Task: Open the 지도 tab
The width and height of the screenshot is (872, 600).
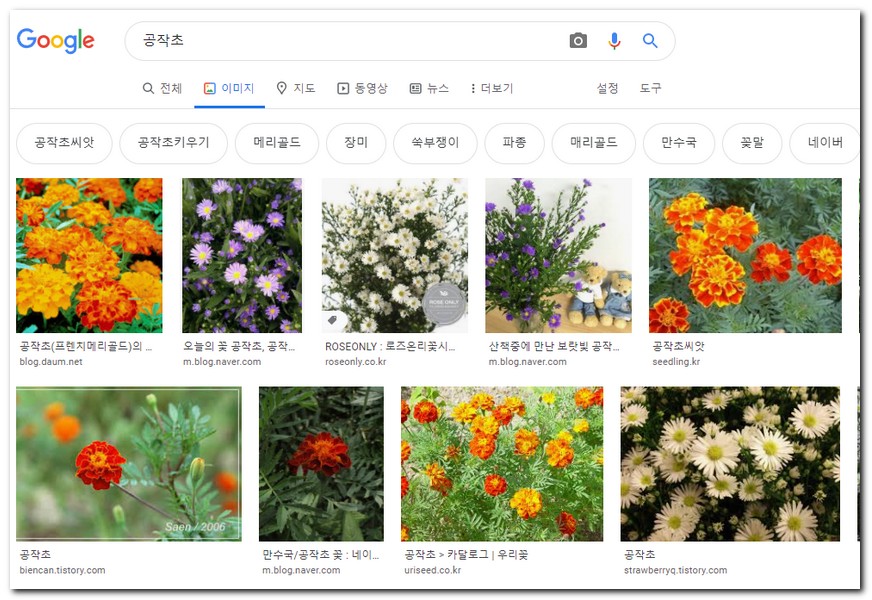Action: 295,88
